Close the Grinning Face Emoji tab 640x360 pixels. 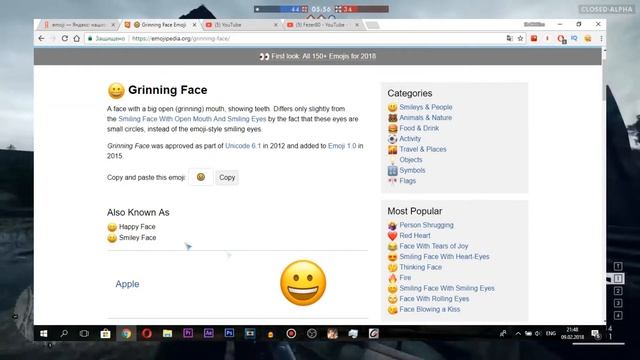click(194, 25)
